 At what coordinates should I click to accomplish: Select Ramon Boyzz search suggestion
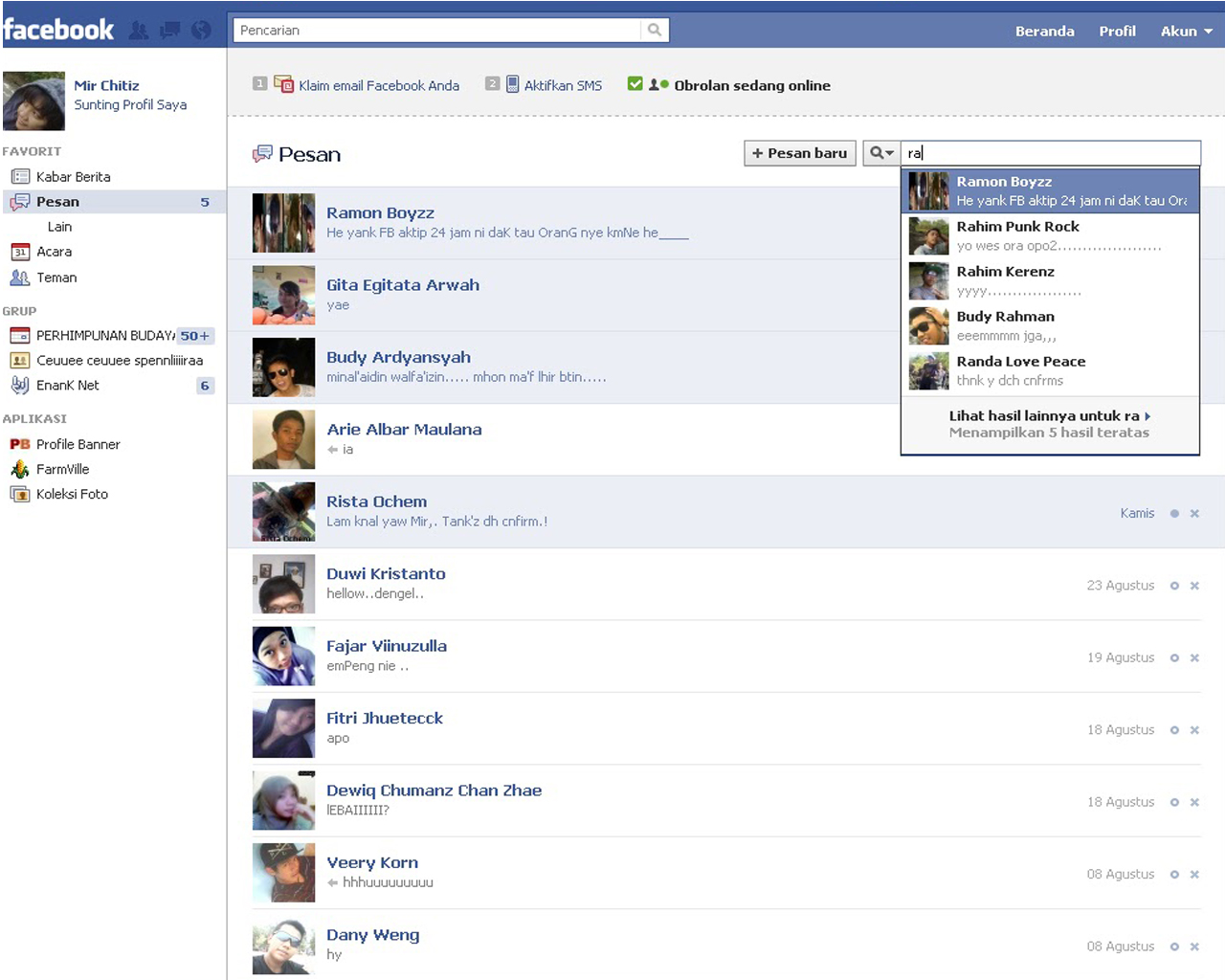pos(1050,190)
